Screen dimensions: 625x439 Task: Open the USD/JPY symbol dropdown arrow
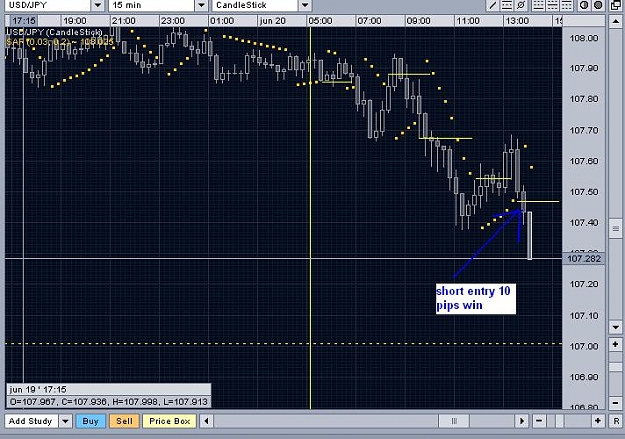(98, 5)
